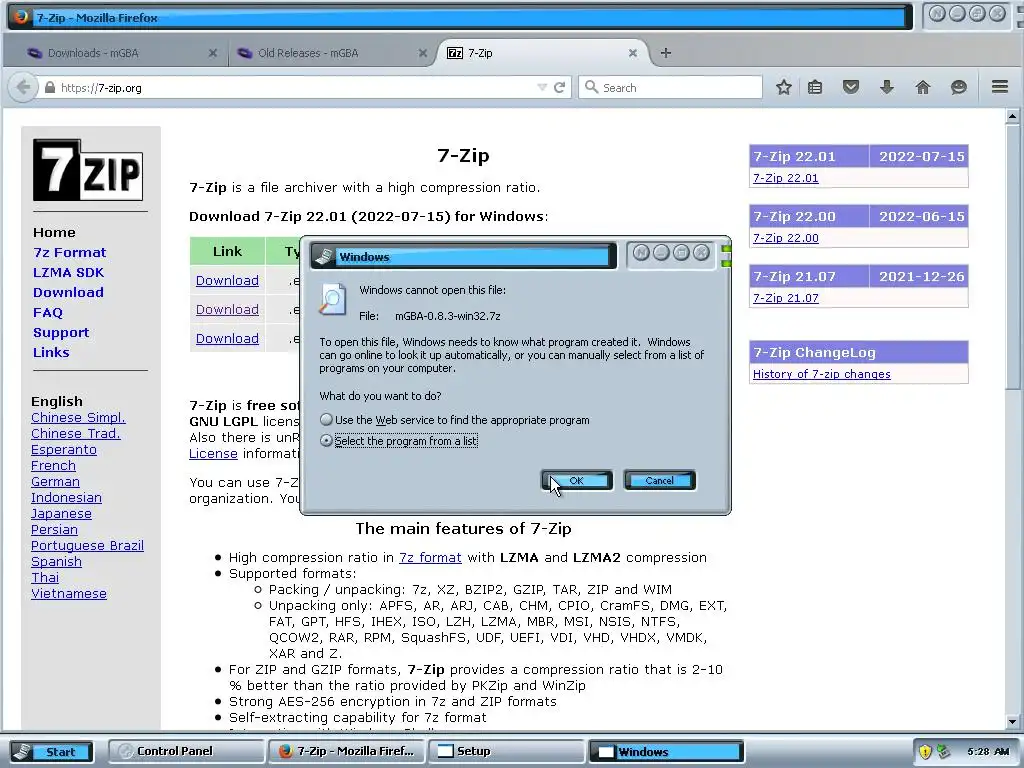Click the third Download link in table
This screenshot has height=768, width=1024.
(227, 338)
